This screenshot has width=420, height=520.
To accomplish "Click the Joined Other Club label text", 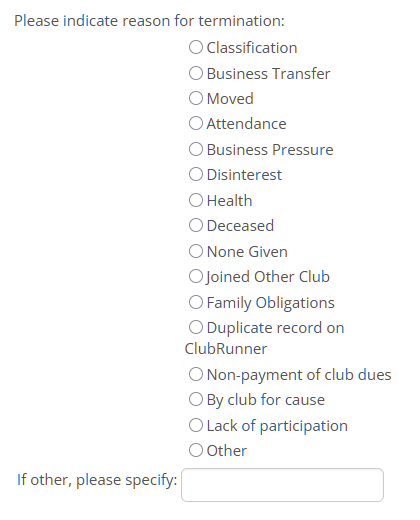I will click(268, 277).
